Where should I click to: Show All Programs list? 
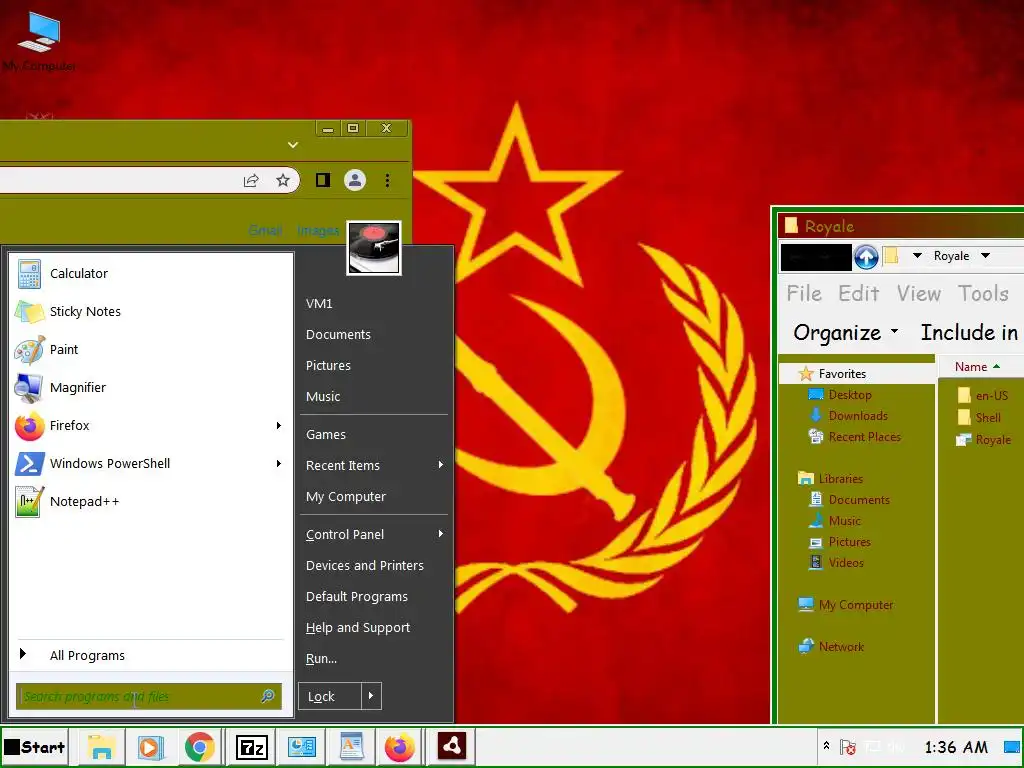(x=152, y=655)
